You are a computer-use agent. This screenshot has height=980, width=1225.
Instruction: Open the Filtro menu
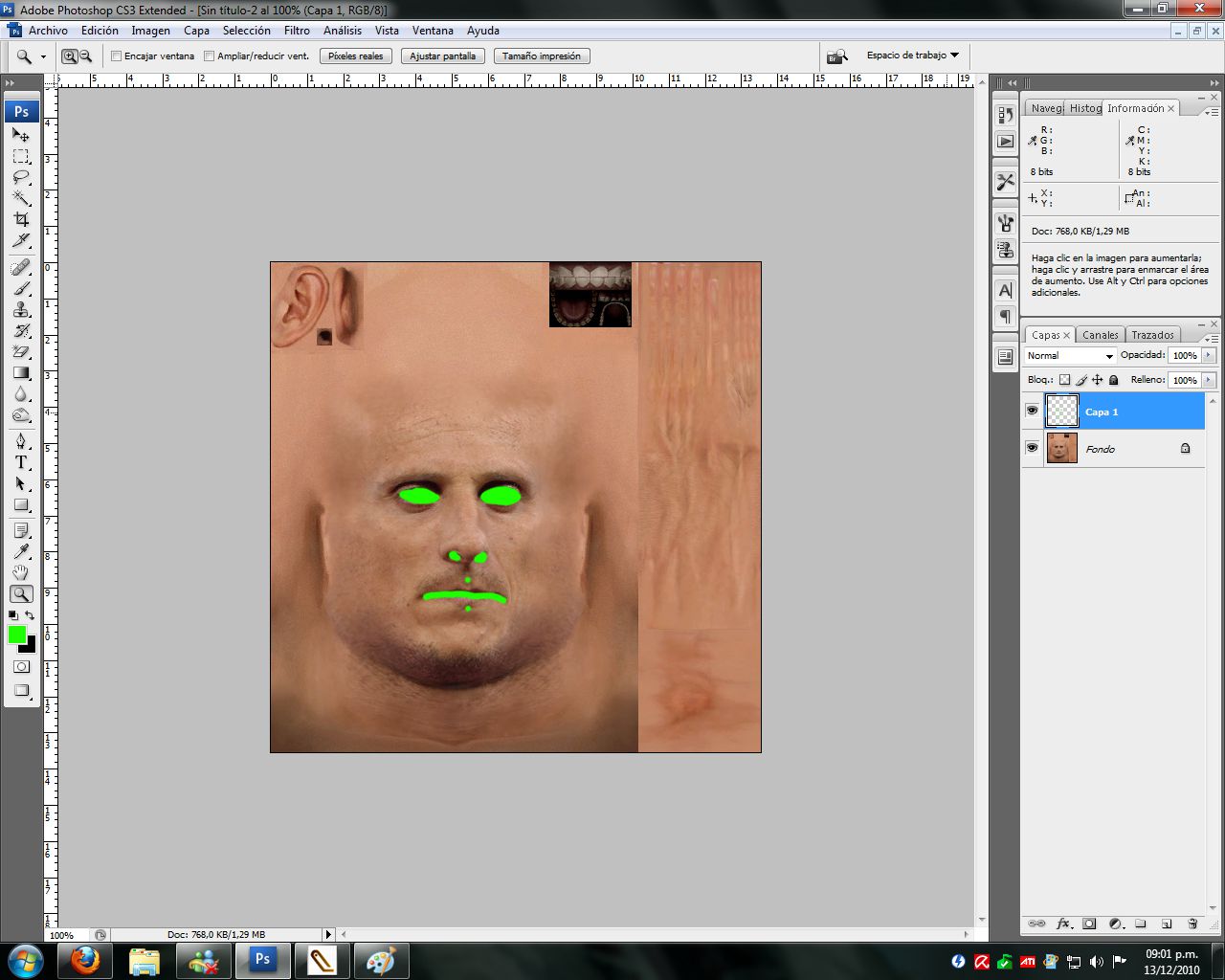coord(297,31)
